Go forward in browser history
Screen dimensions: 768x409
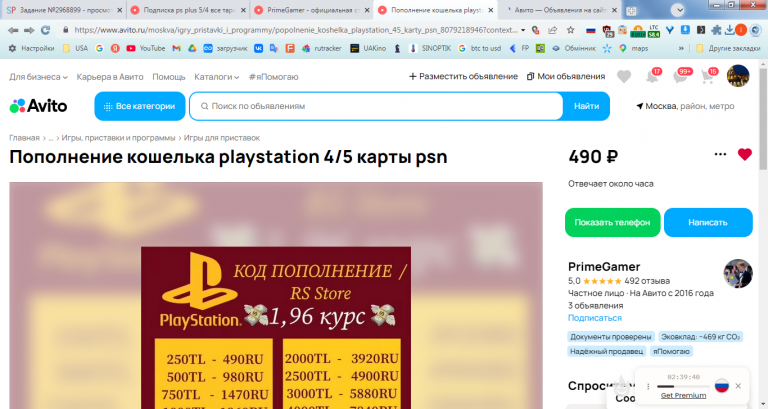[29, 30]
